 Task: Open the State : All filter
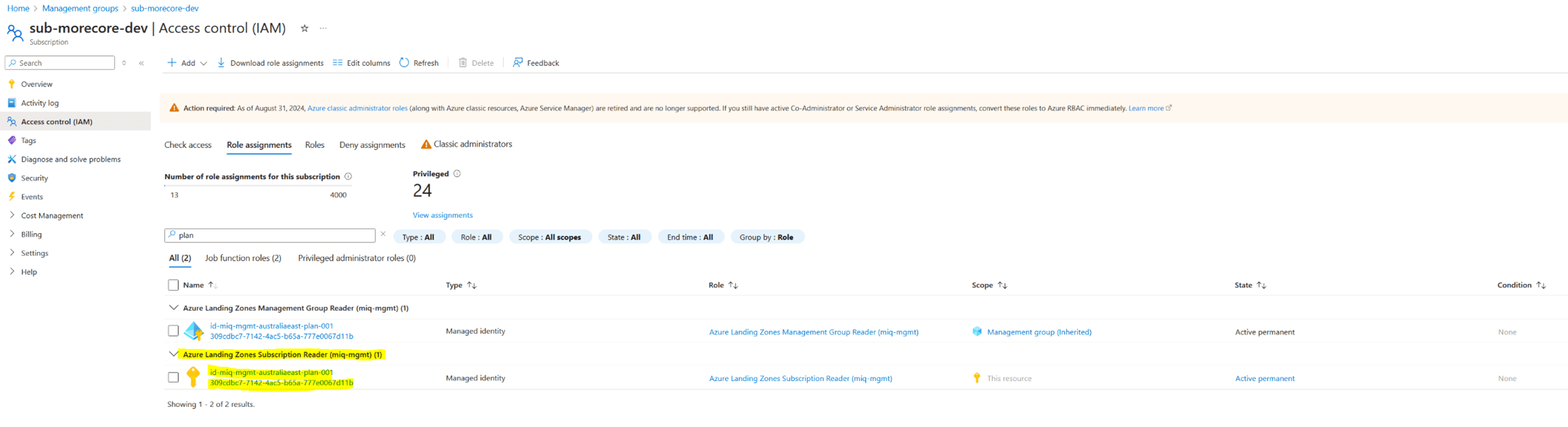pos(624,237)
